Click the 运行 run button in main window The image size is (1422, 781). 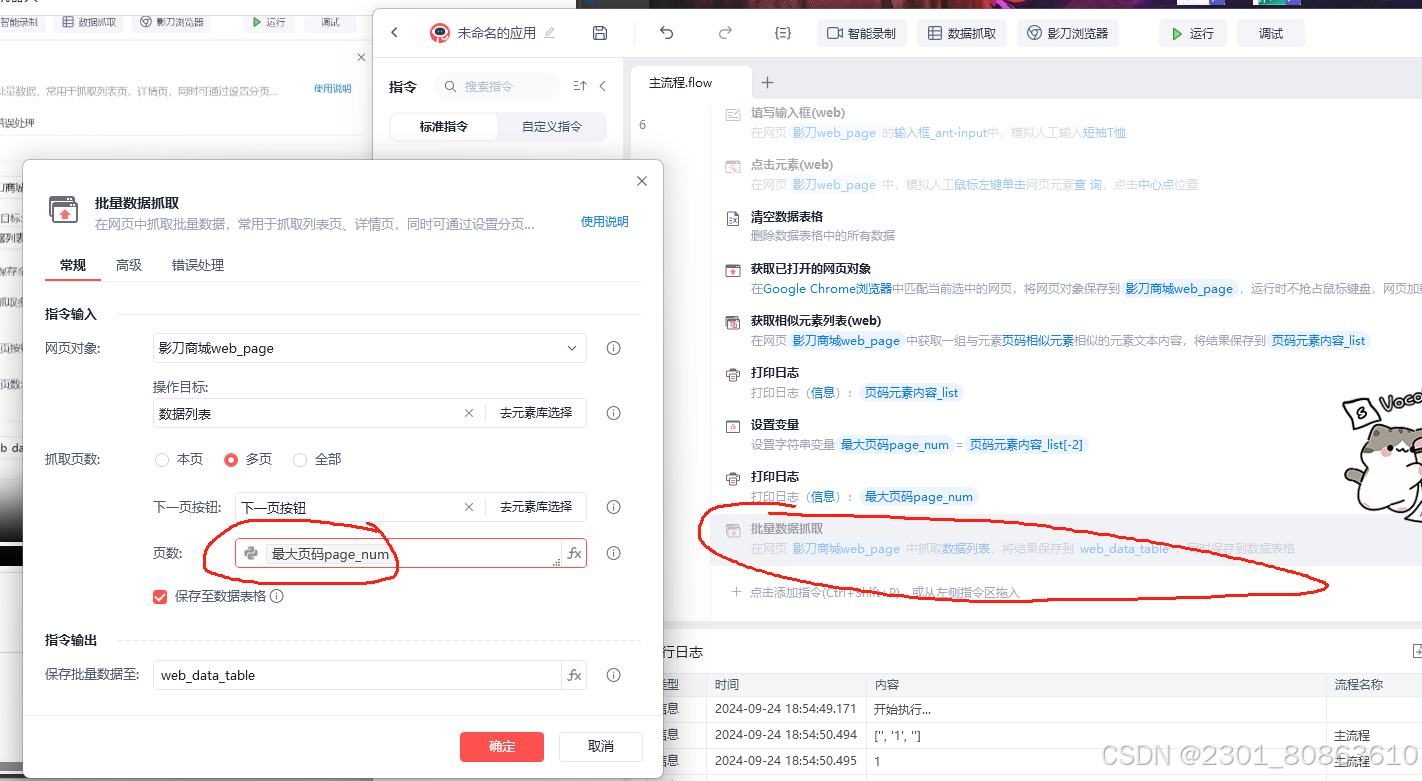pyautogui.click(x=1193, y=33)
